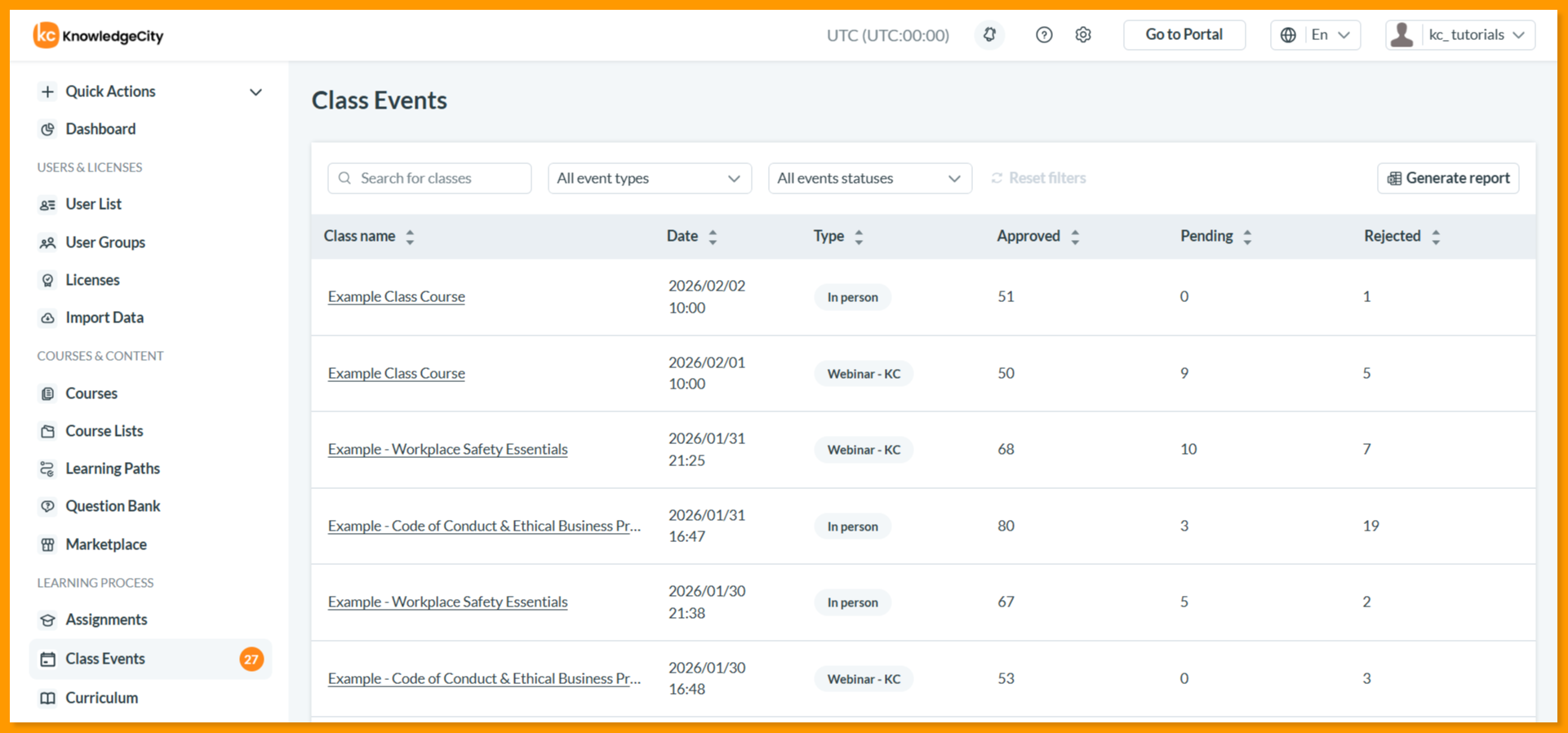This screenshot has width=1568, height=733.
Task: Click the Courses sidebar icon
Action: pos(48,393)
